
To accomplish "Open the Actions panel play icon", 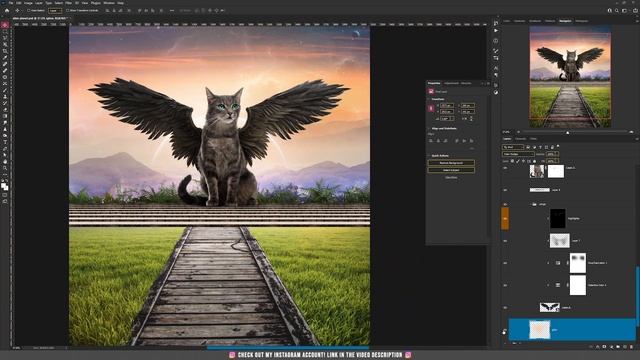I will tap(496, 31).
